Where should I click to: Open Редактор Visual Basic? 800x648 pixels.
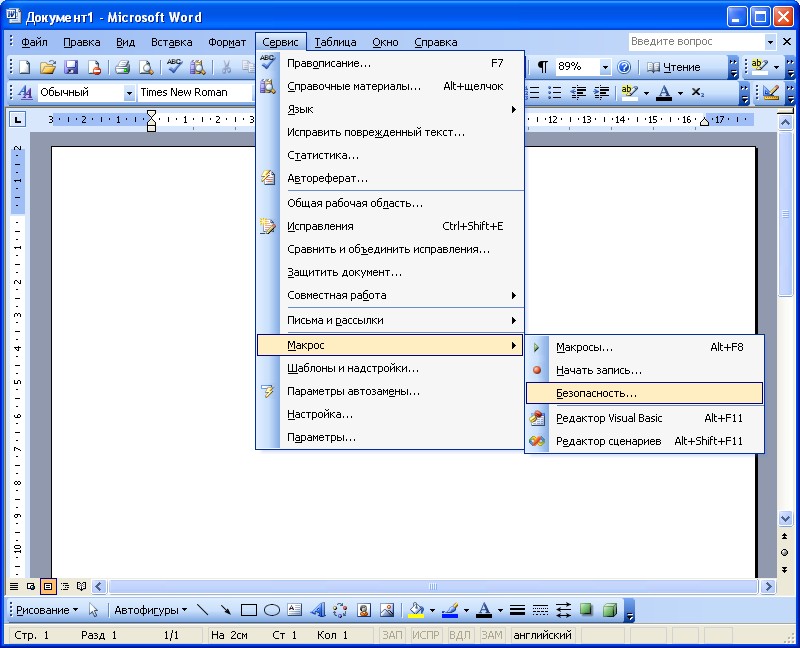pyautogui.click(x=644, y=418)
